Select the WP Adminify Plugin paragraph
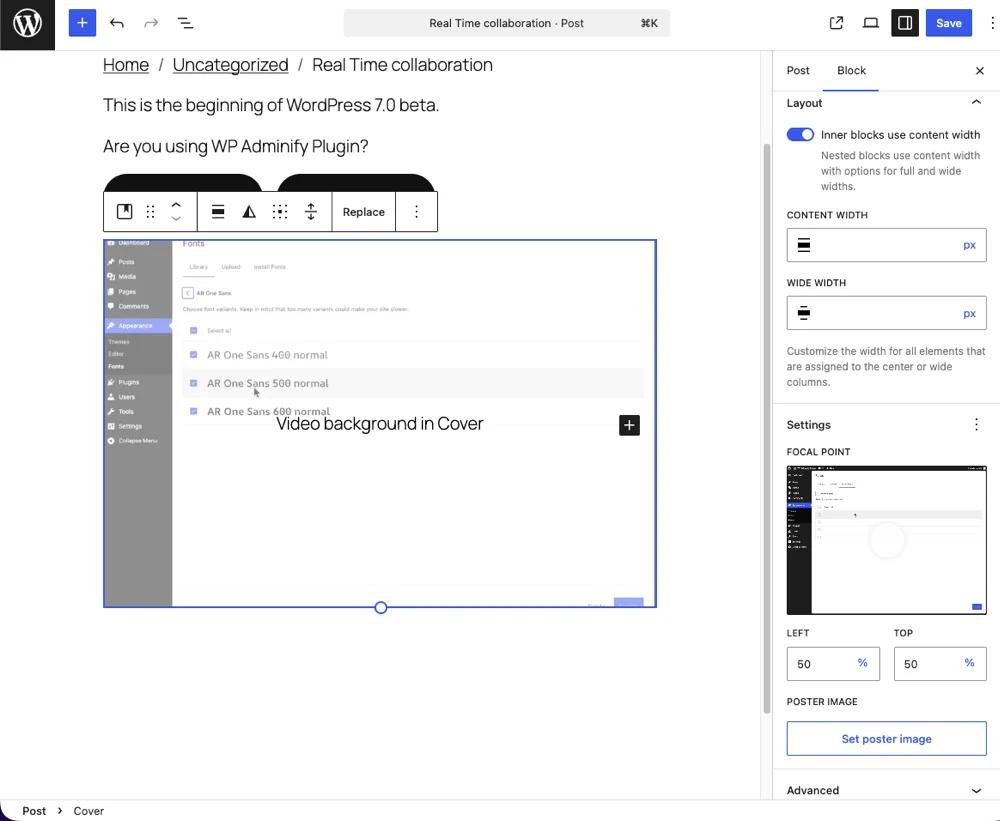1000x821 pixels. [x=235, y=146]
